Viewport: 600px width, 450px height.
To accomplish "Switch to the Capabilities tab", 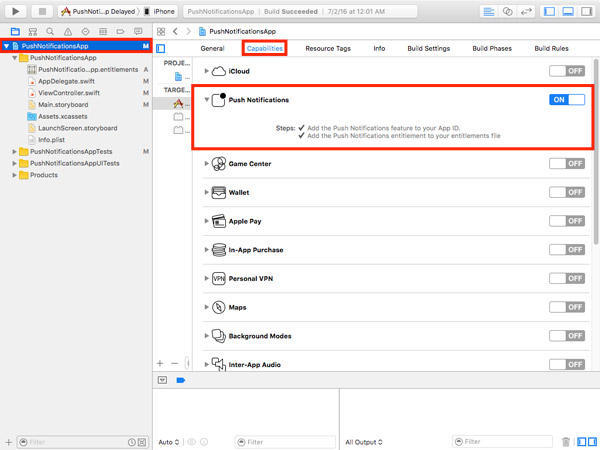I will pyautogui.click(x=264, y=48).
